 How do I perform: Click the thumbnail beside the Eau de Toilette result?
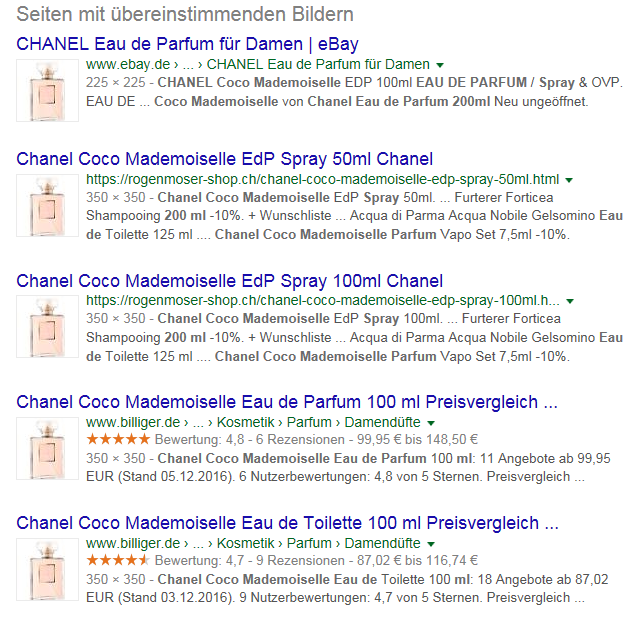click(x=47, y=569)
